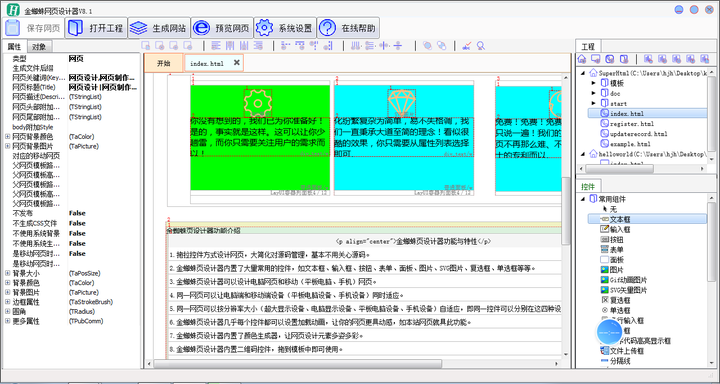Collapse the SuperHtml project node
The height and width of the screenshot is (384, 720).
click(583, 73)
